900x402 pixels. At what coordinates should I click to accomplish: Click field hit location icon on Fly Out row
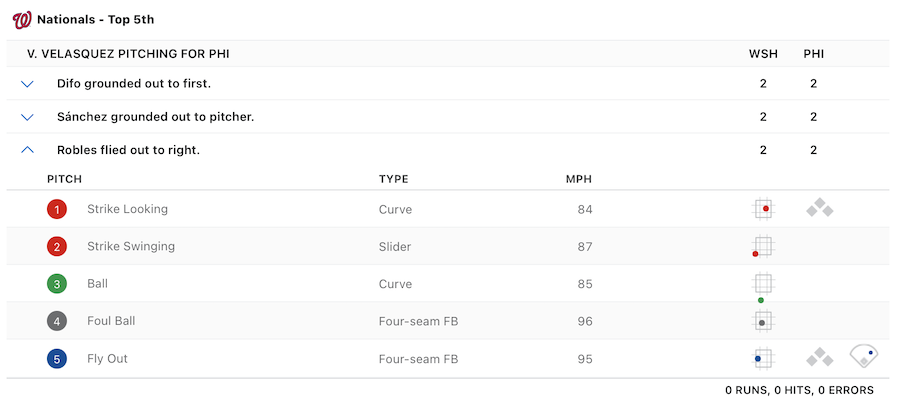click(864, 356)
